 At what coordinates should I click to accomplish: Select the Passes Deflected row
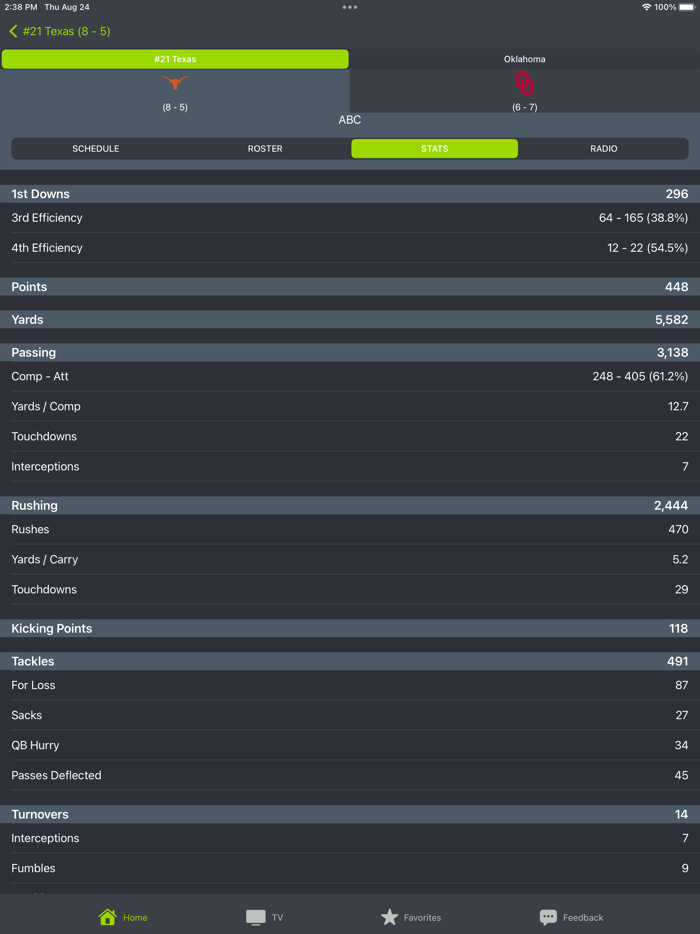pos(350,775)
